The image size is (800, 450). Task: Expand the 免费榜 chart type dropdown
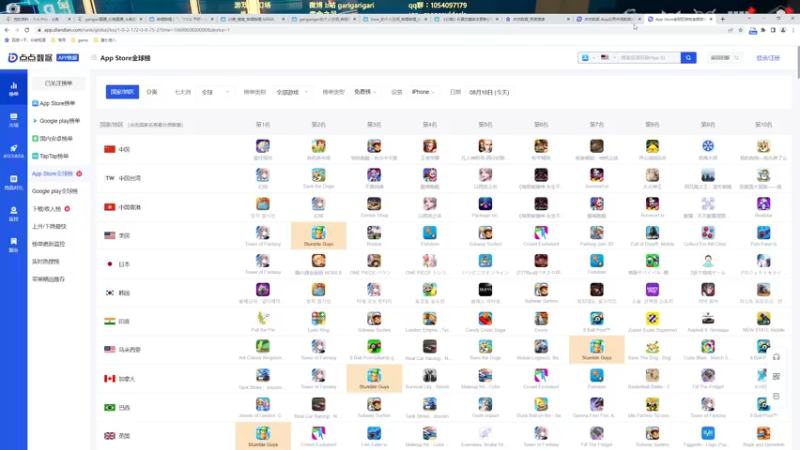pyautogui.click(x=365, y=92)
